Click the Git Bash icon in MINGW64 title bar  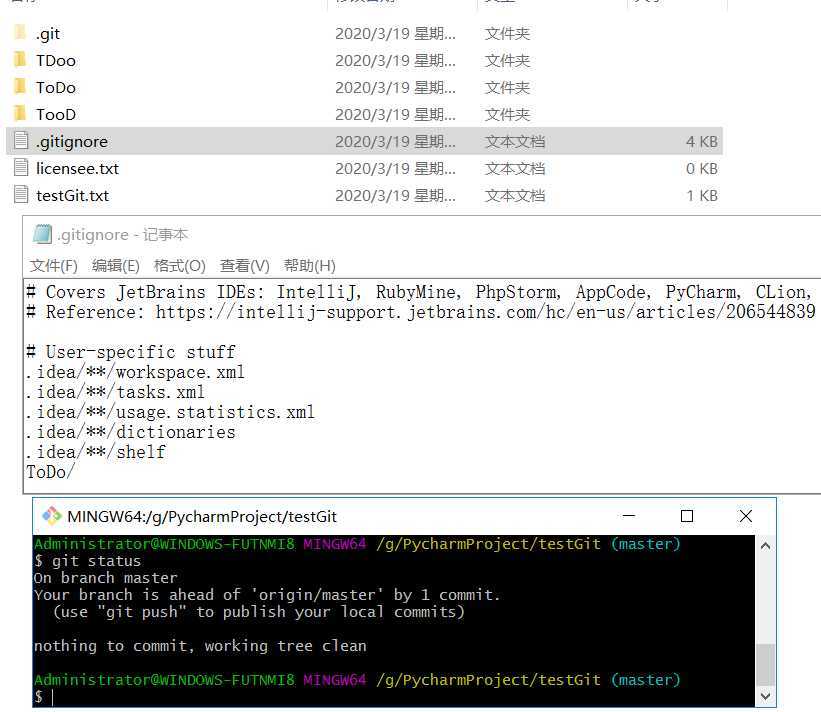click(x=51, y=516)
